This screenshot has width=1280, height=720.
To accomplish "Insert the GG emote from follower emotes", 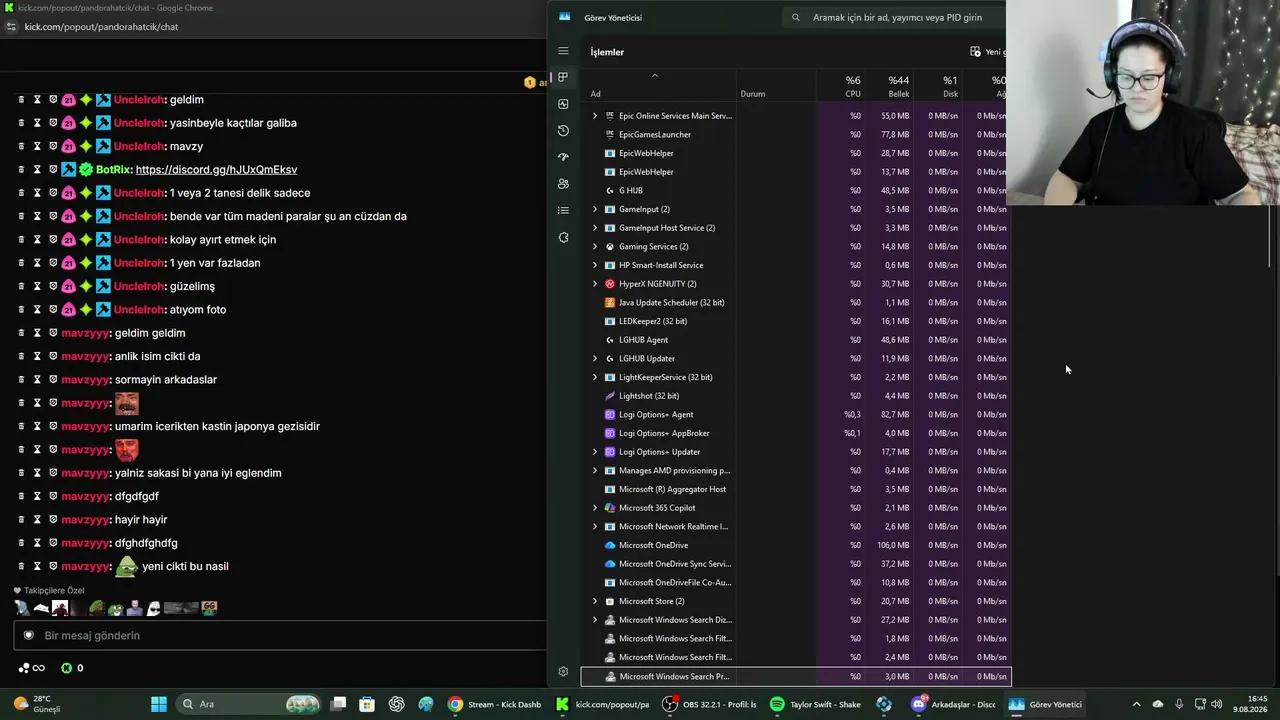I will (x=209, y=607).
